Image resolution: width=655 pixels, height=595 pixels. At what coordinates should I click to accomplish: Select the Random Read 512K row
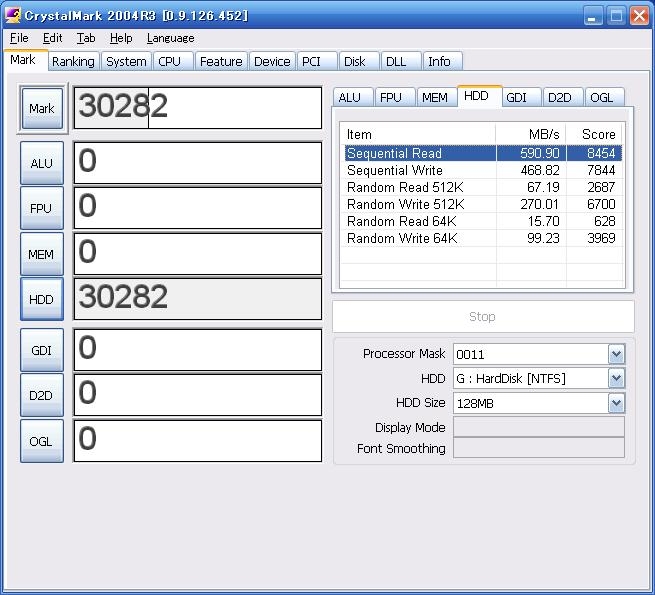(x=483, y=187)
